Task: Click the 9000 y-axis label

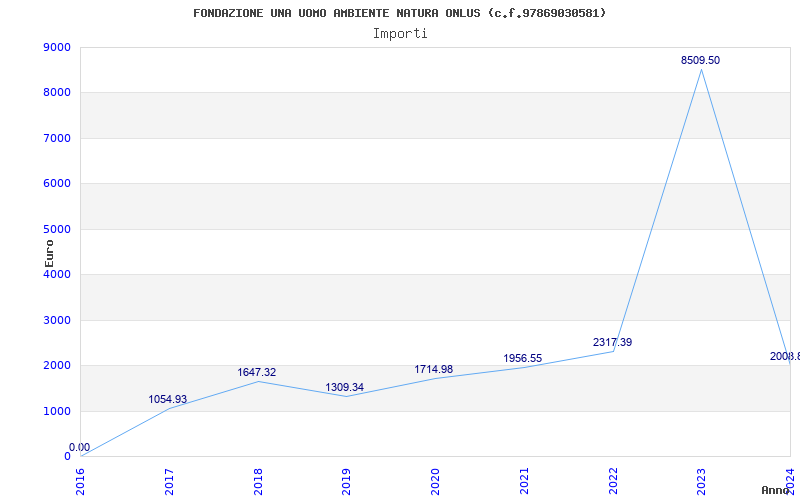Action: coord(57,47)
